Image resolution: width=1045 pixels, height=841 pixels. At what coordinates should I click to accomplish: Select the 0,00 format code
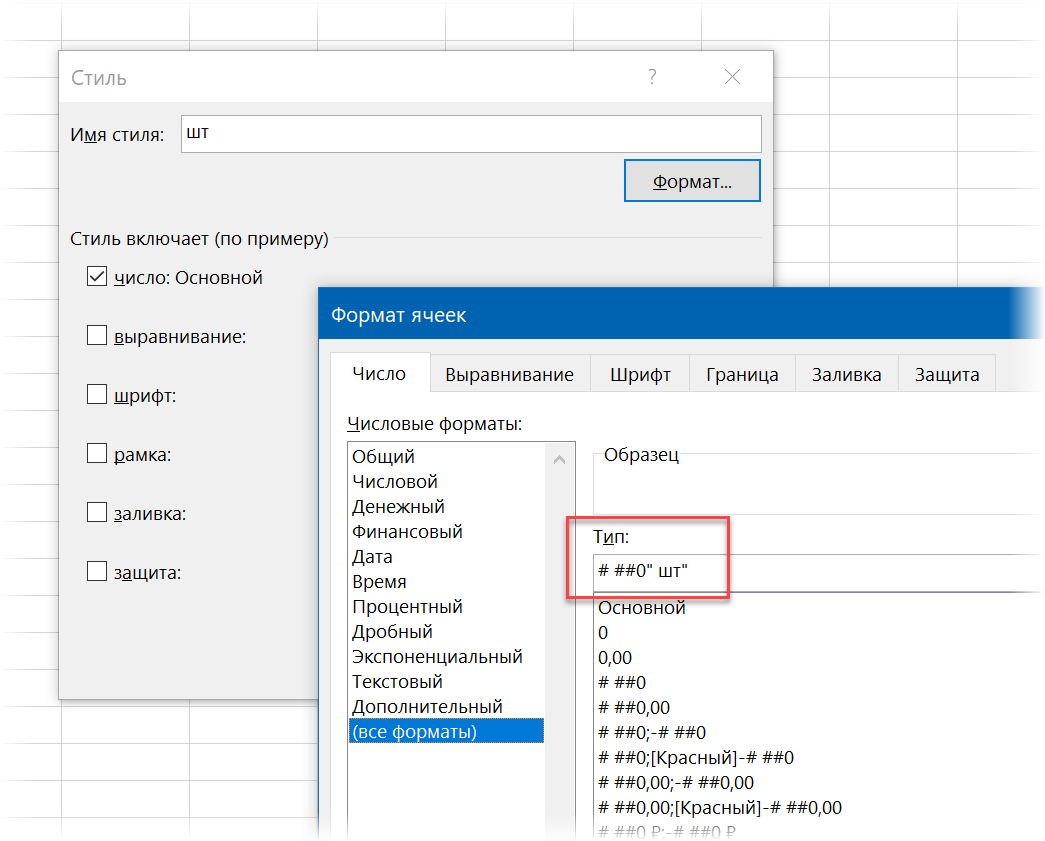pos(614,658)
